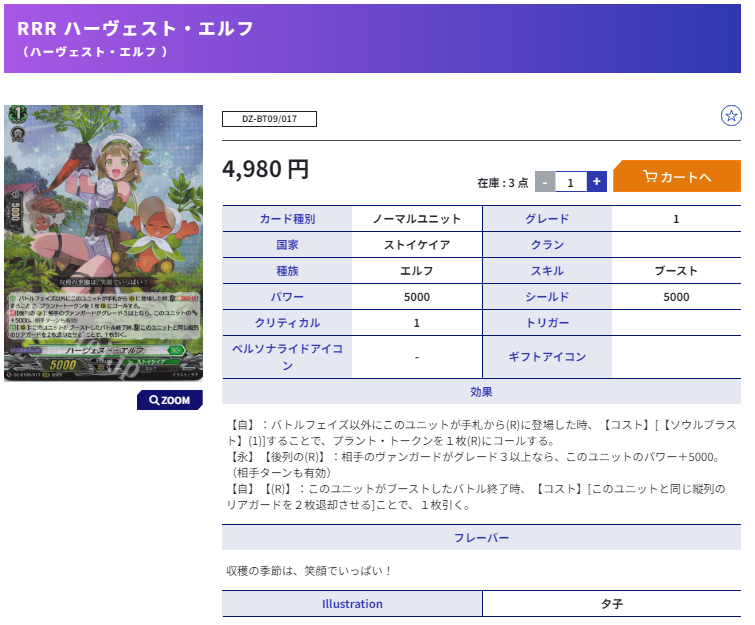Image resolution: width=755 pixels, height=625 pixels.
Task: Click the quantity input field
Action: pos(571,181)
